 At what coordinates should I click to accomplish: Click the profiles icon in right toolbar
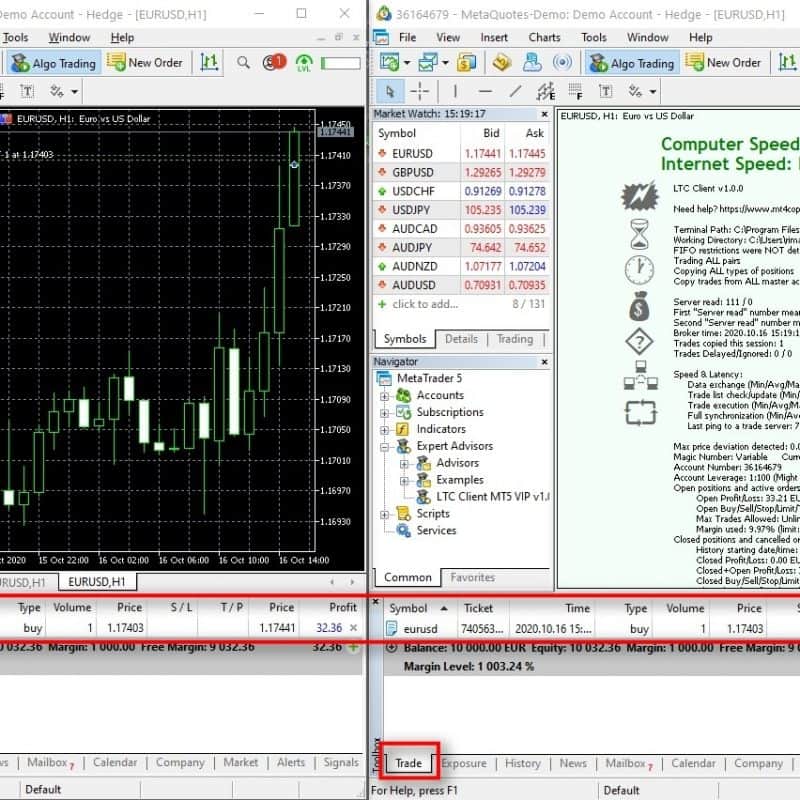click(428, 63)
